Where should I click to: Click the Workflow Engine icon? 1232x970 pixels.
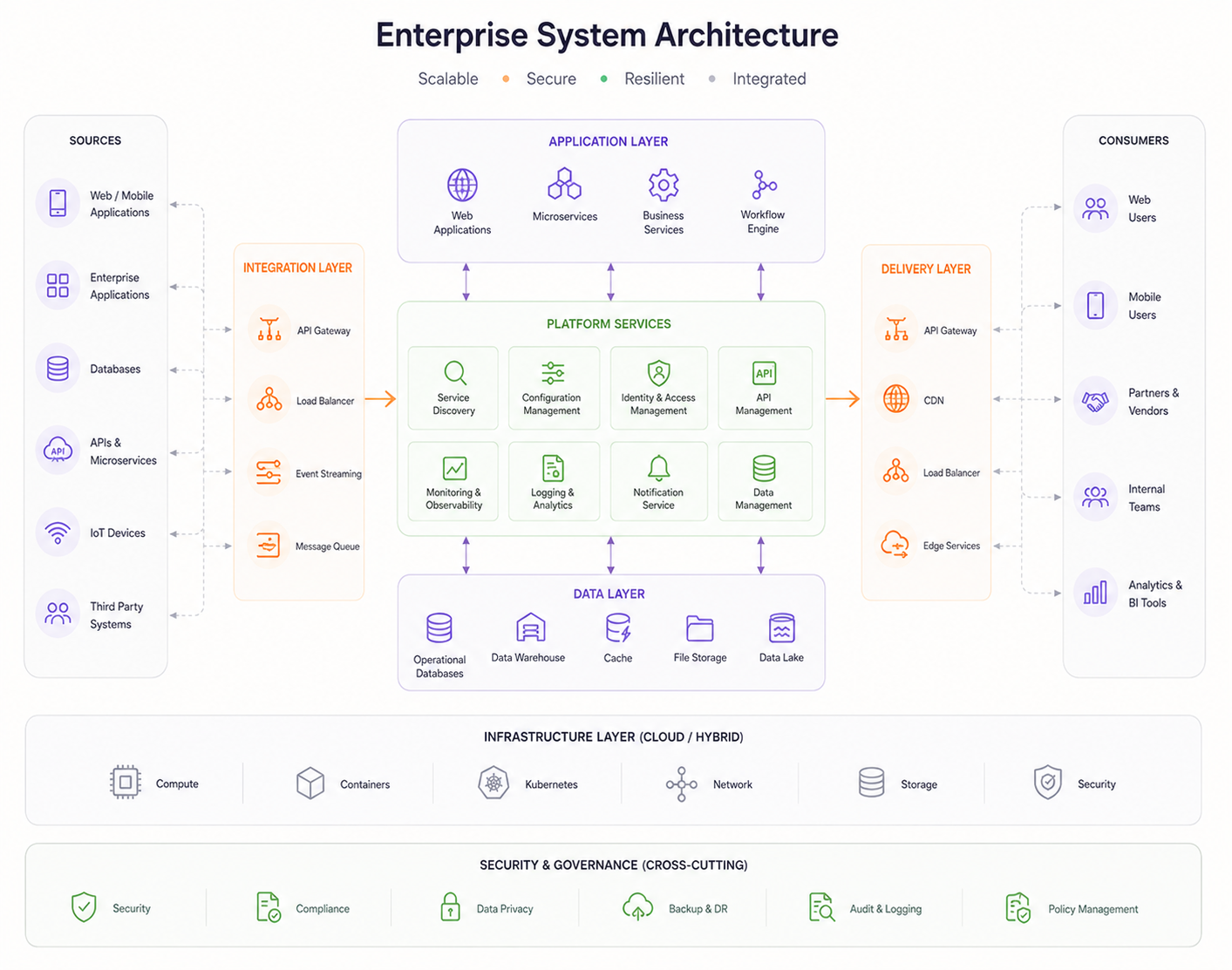tap(764, 185)
